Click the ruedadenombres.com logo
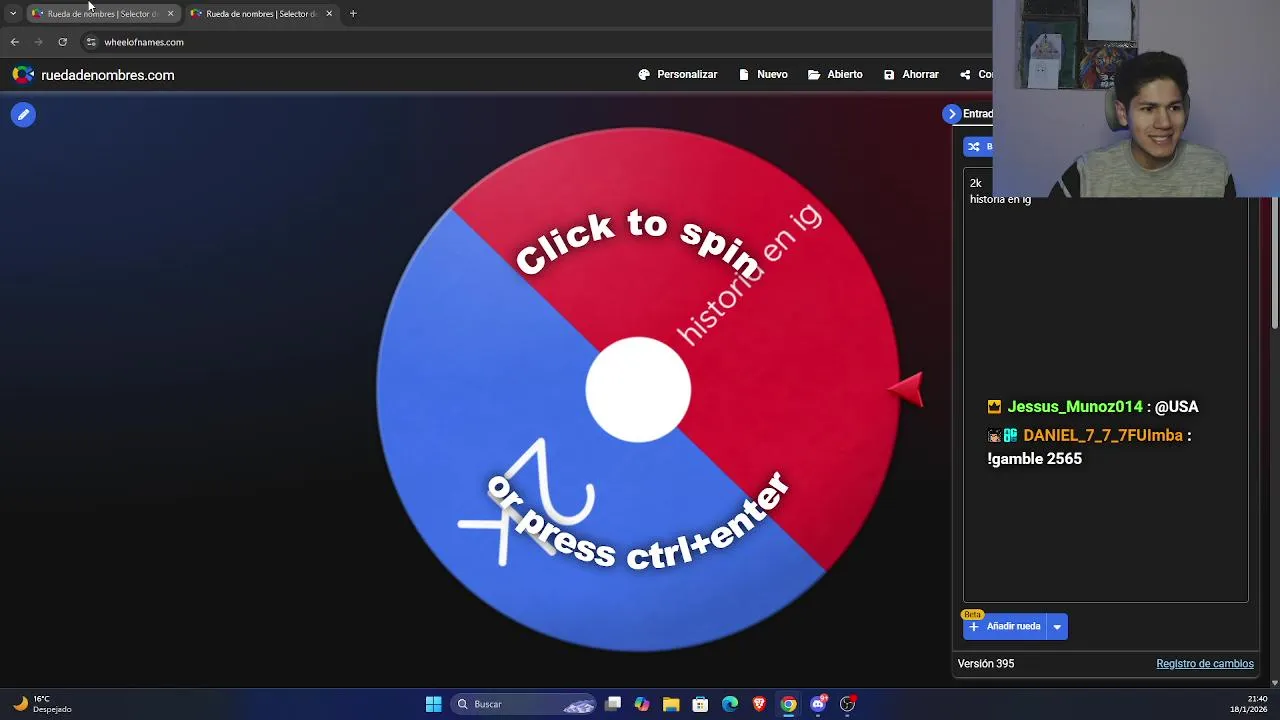Viewport: 1280px width, 720px height. coord(93,75)
